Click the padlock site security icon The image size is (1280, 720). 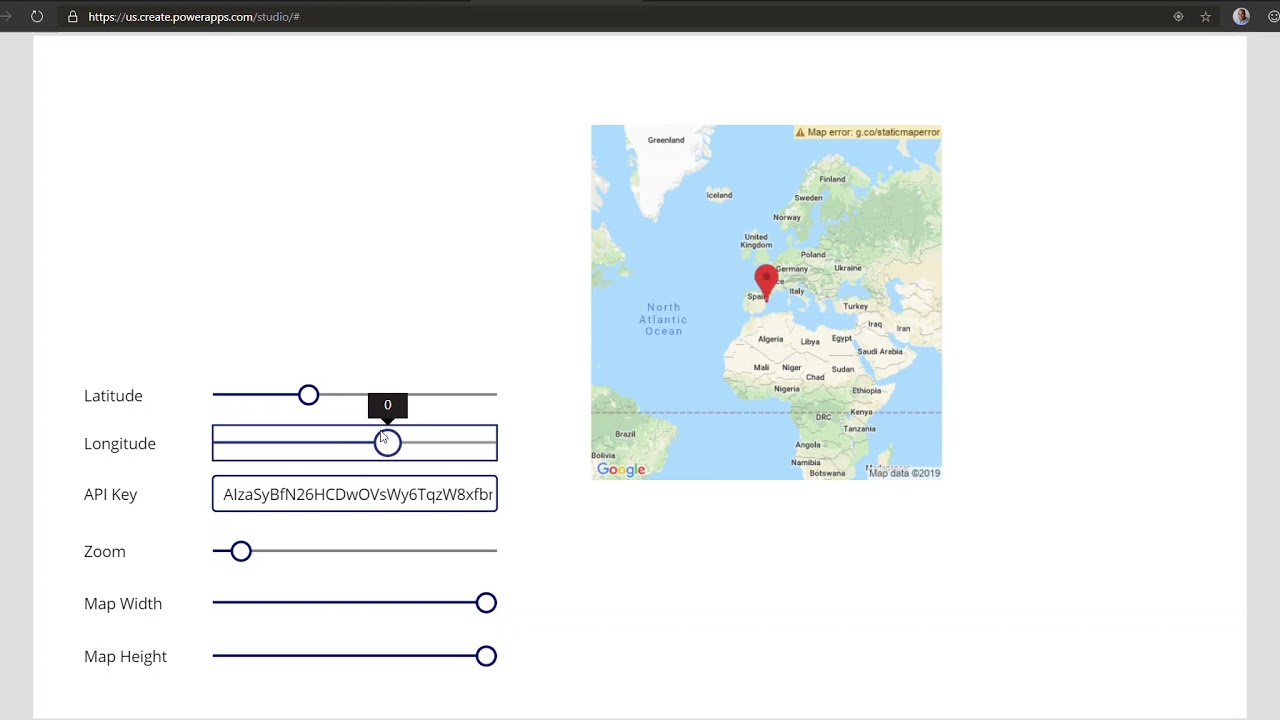pos(72,16)
